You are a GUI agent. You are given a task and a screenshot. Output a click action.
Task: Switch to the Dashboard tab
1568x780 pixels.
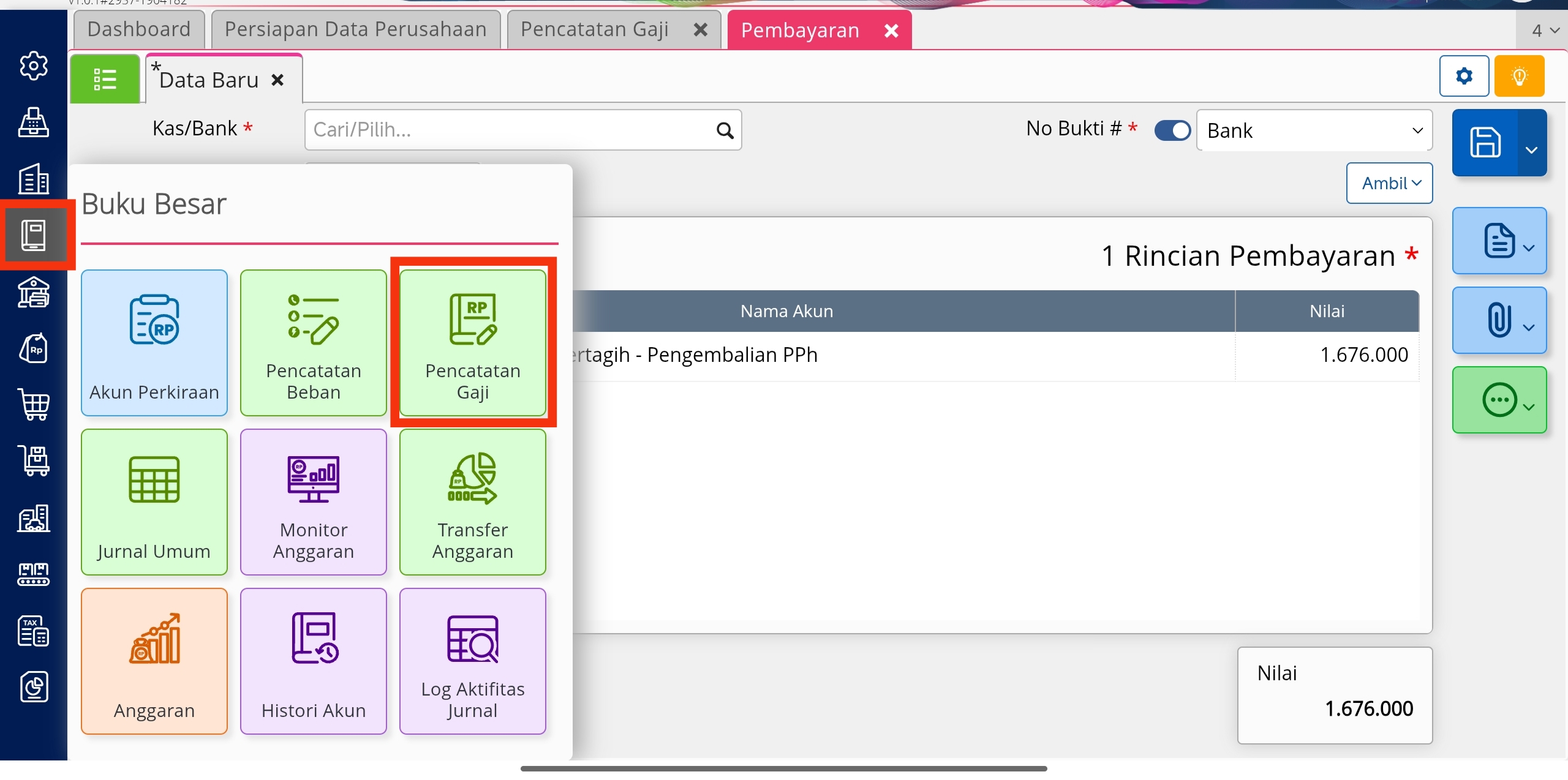click(139, 29)
